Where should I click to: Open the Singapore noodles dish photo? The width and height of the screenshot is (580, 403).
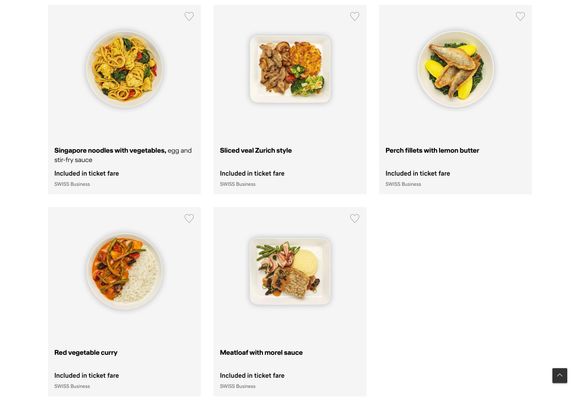pos(125,69)
